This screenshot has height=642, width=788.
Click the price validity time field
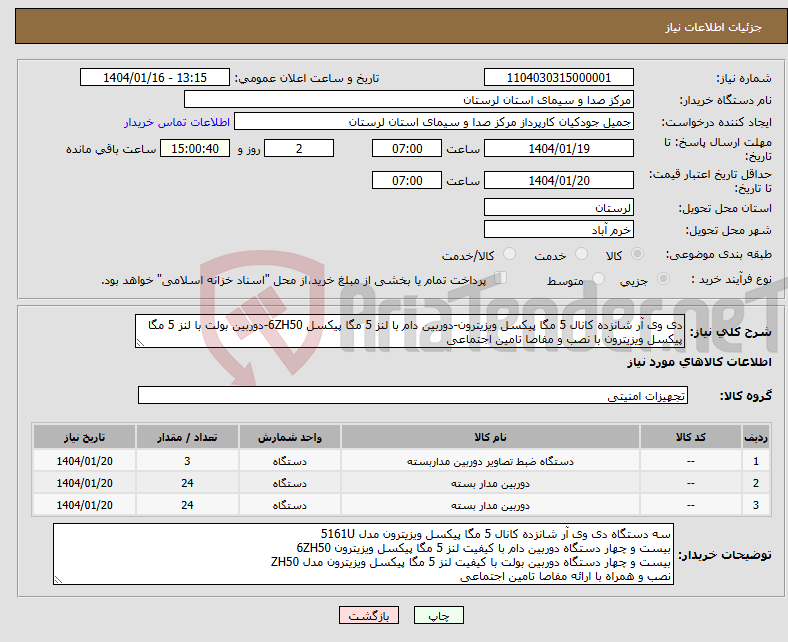[407, 180]
